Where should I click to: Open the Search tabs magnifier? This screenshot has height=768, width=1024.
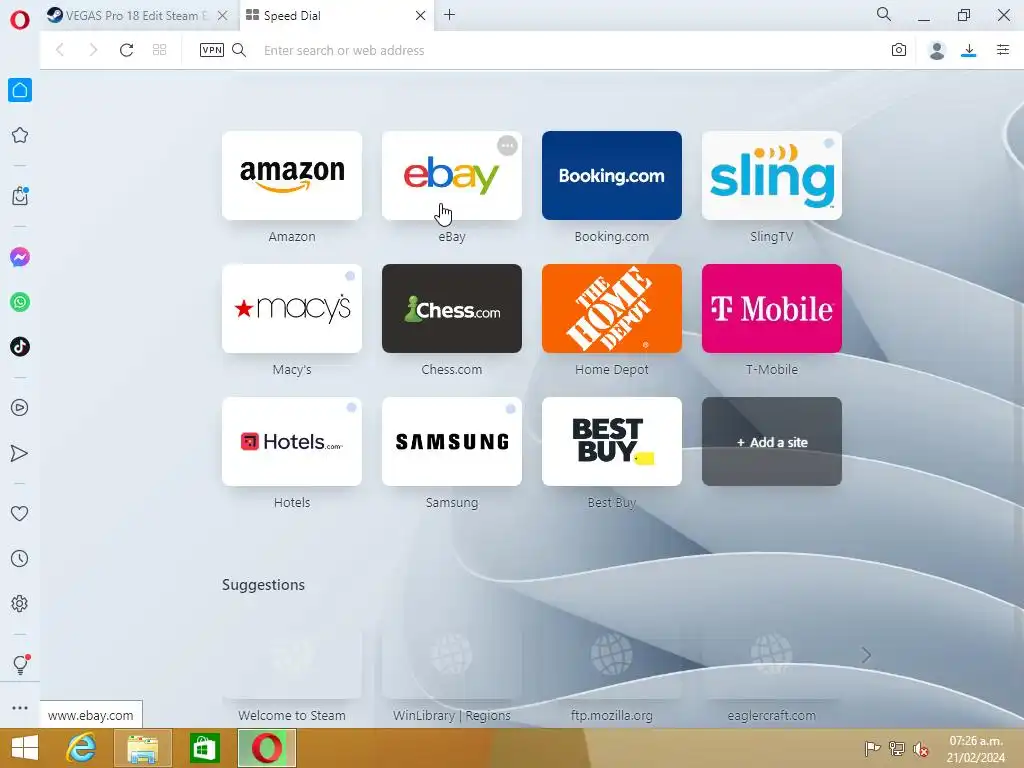click(884, 14)
